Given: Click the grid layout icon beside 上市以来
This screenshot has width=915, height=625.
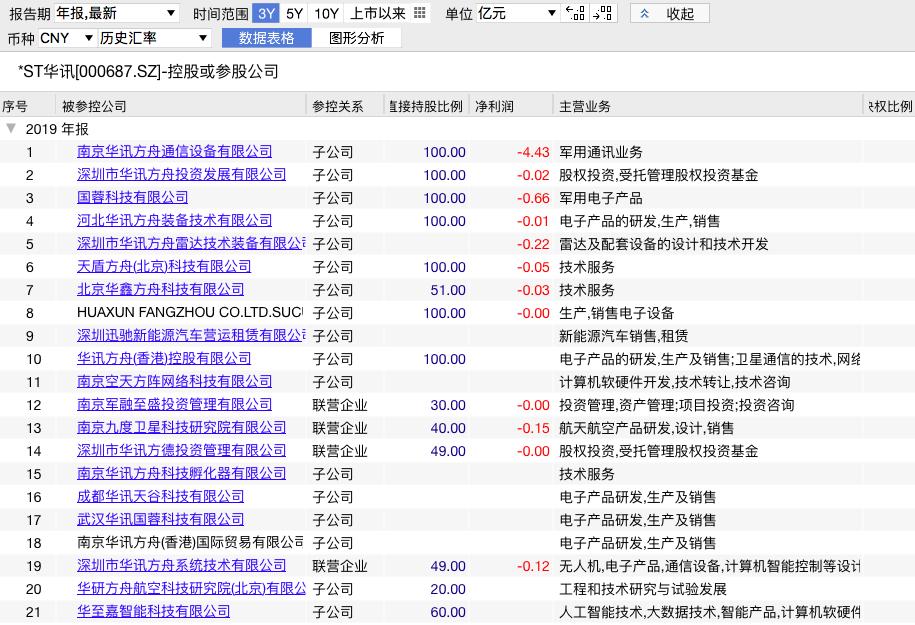Looking at the screenshot, I should coord(420,13).
